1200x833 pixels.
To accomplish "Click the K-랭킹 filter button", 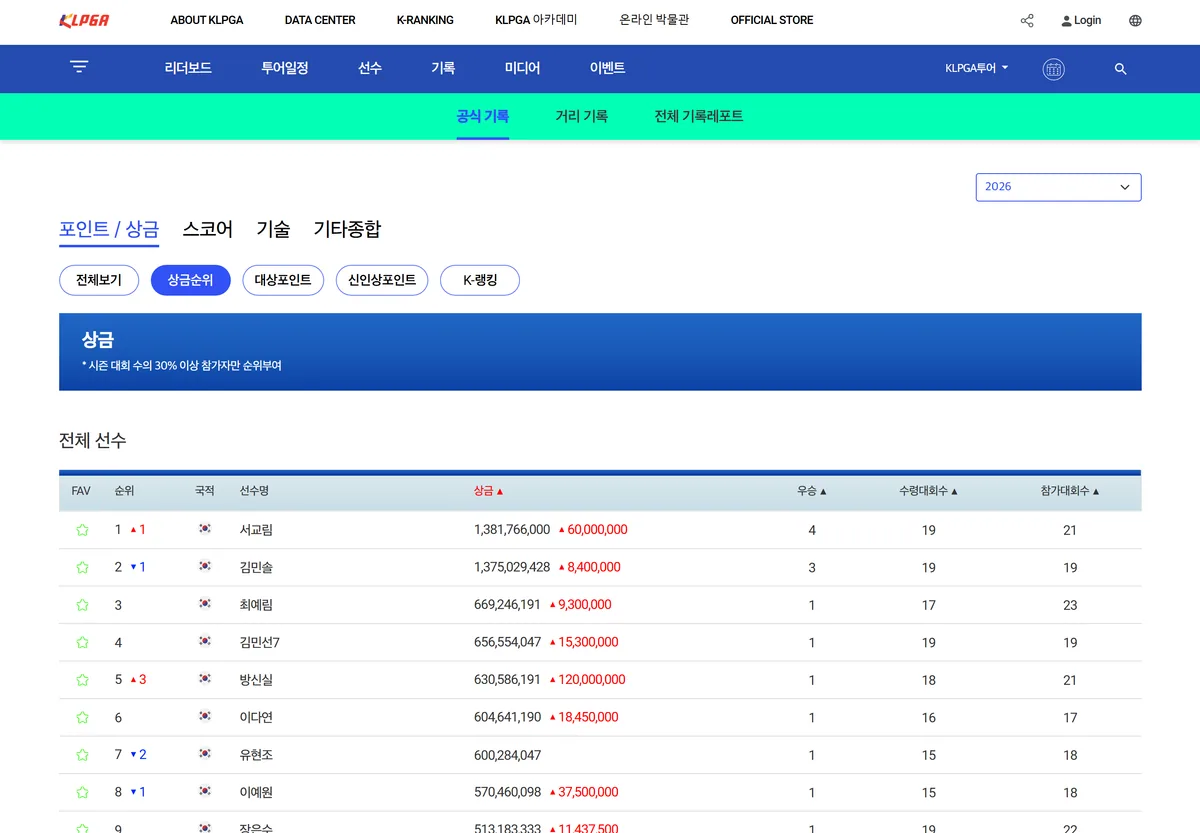I will point(480,280).
